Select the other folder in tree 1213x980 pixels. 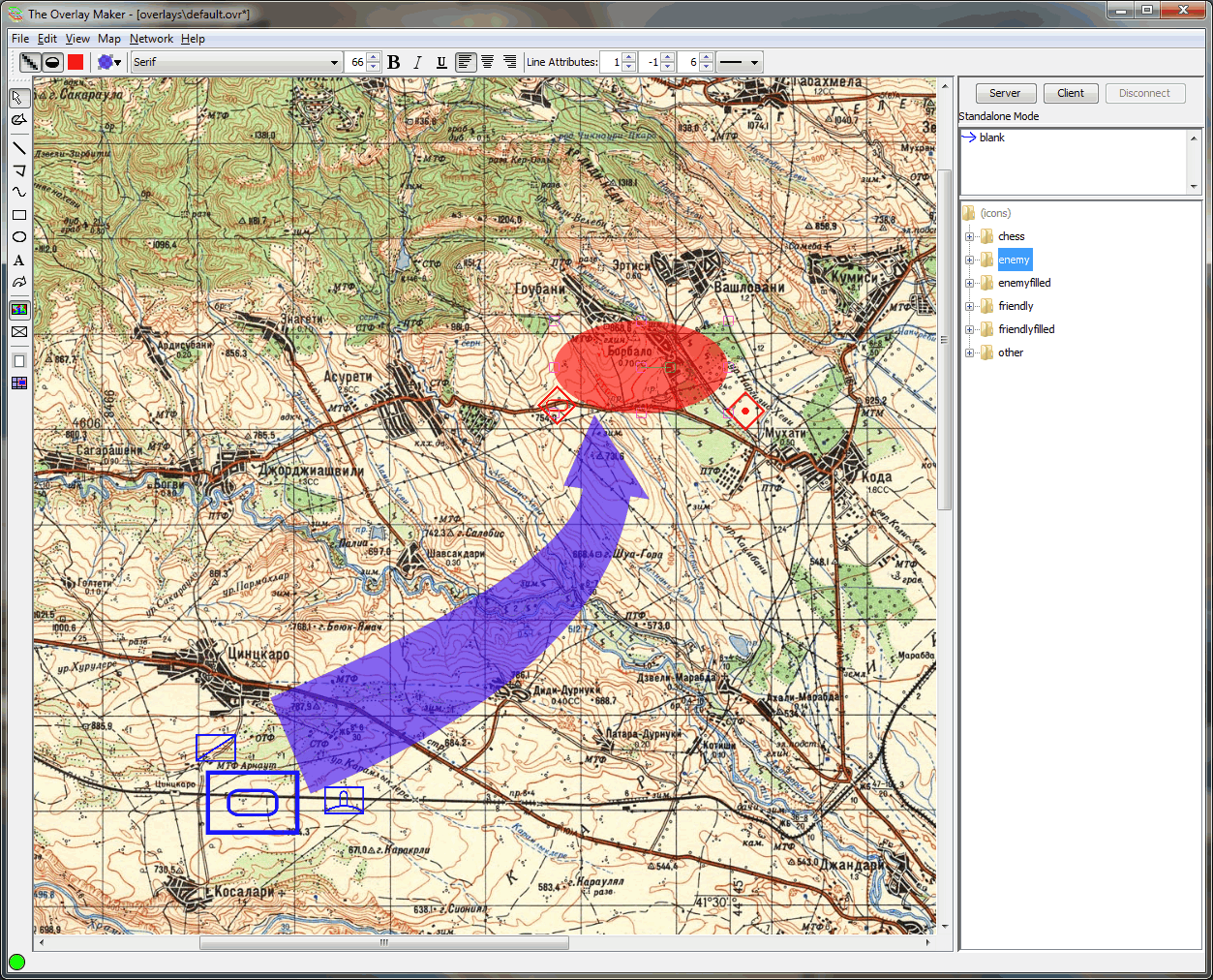coord(1011,352)
